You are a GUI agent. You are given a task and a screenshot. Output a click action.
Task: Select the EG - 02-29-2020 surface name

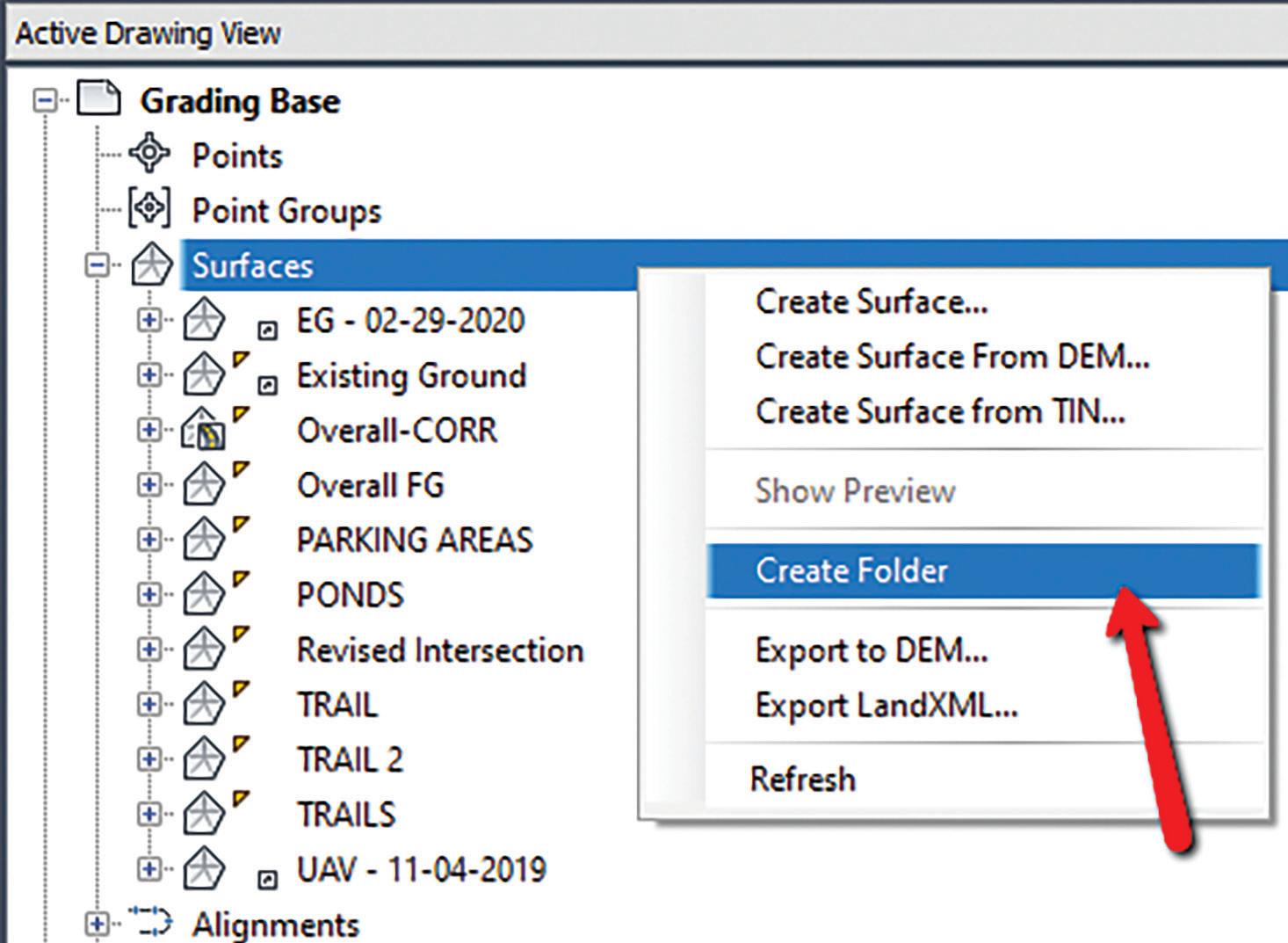click(410, 320)
